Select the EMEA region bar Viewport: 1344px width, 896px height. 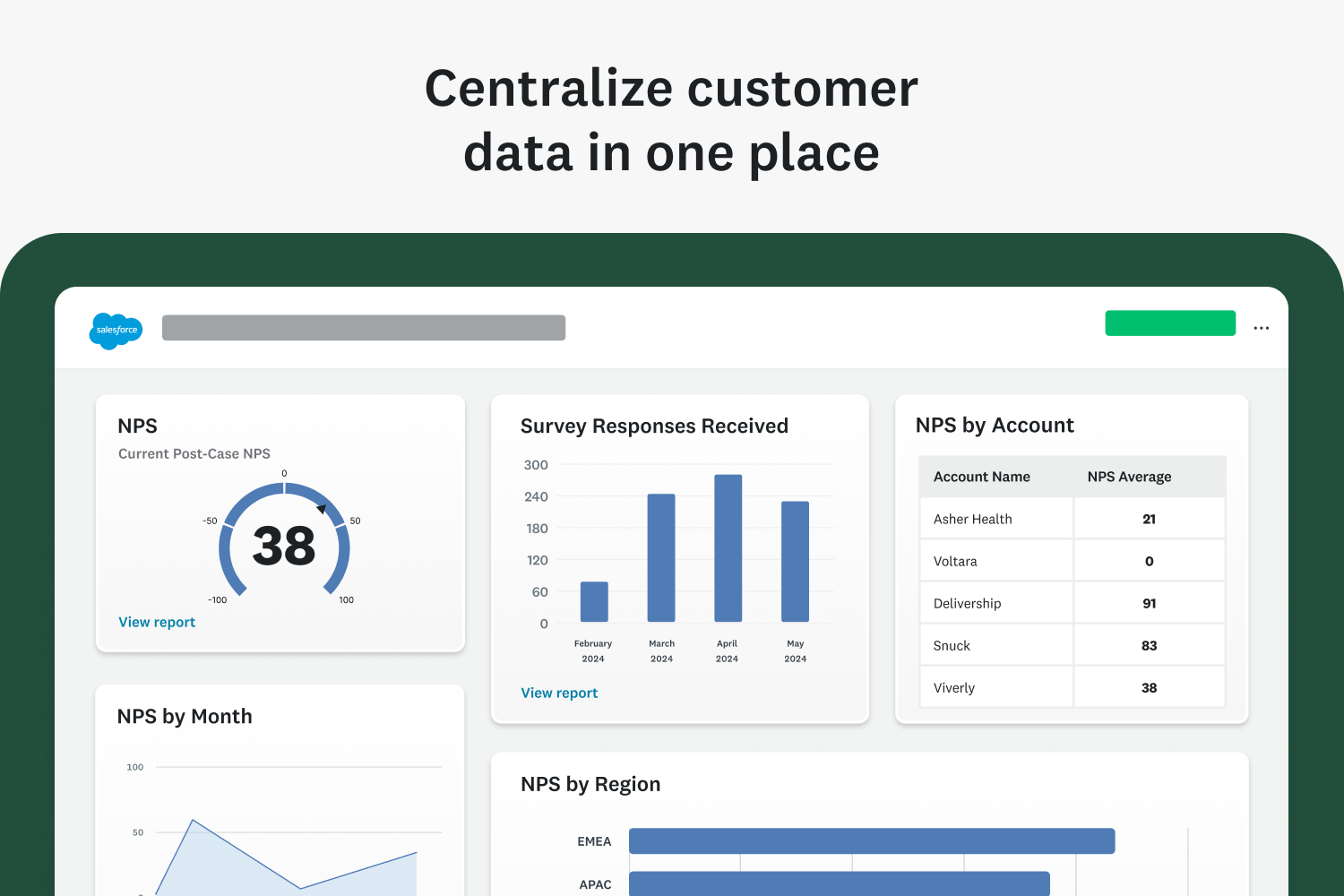click(871, 841)
